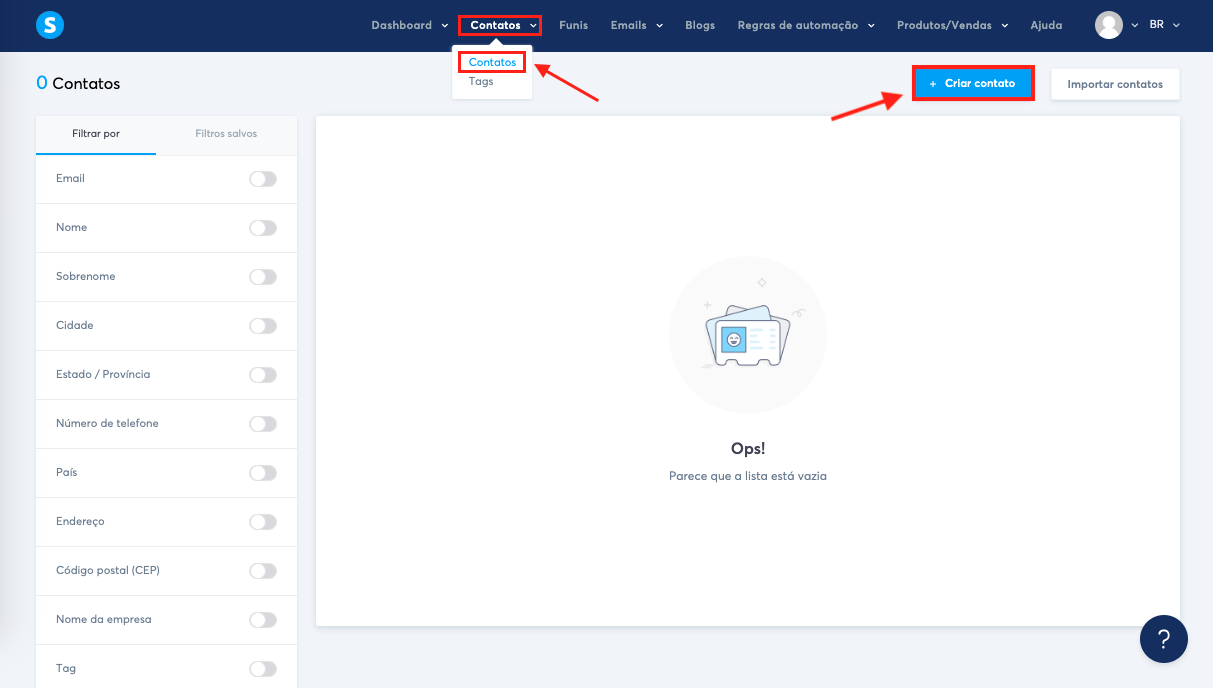Select Tags in the Contatos dropdown menu
This screenshot has width=1213, height=688.
coord(481,81)
